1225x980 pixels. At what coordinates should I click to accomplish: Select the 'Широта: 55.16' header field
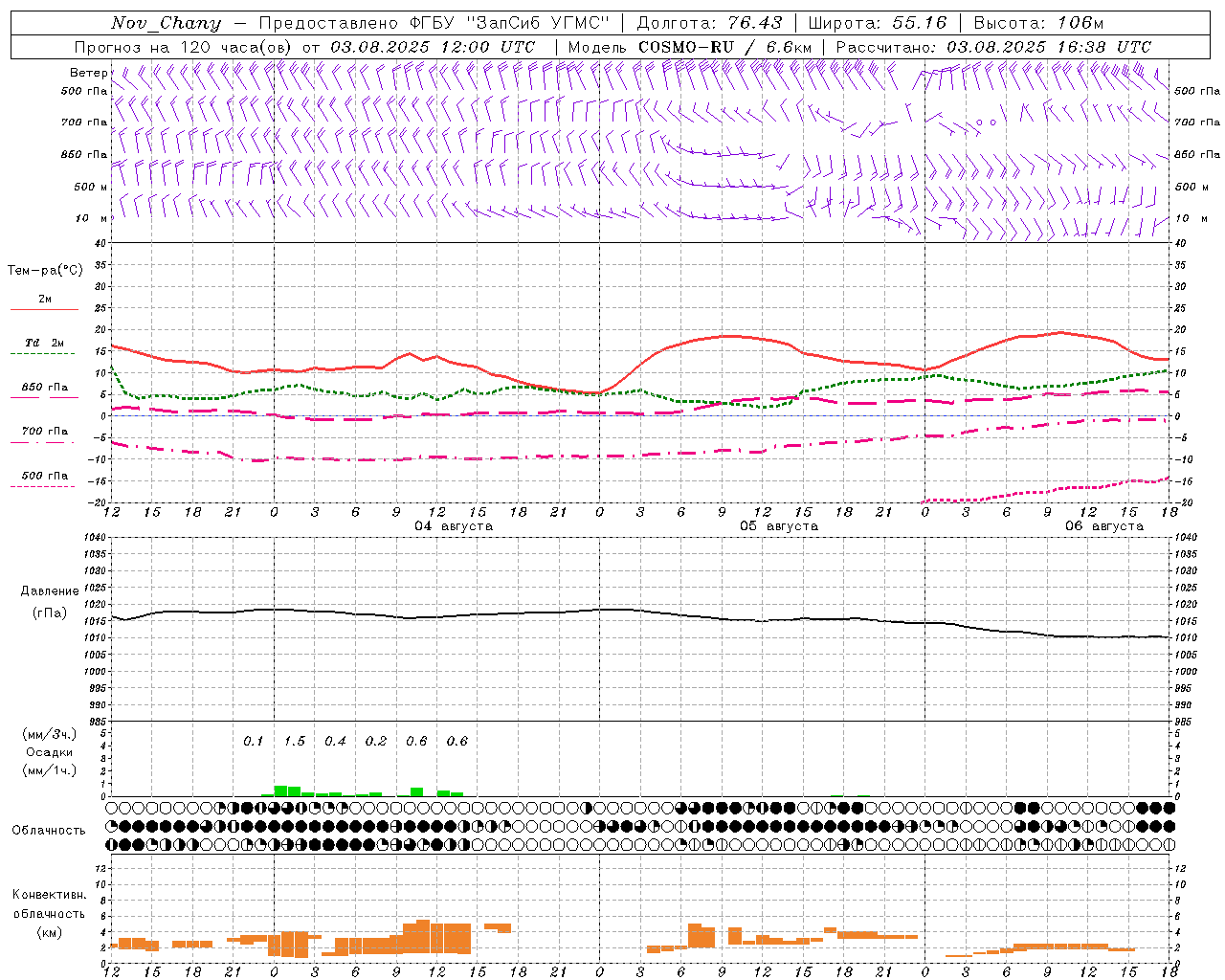pos(878,23)
